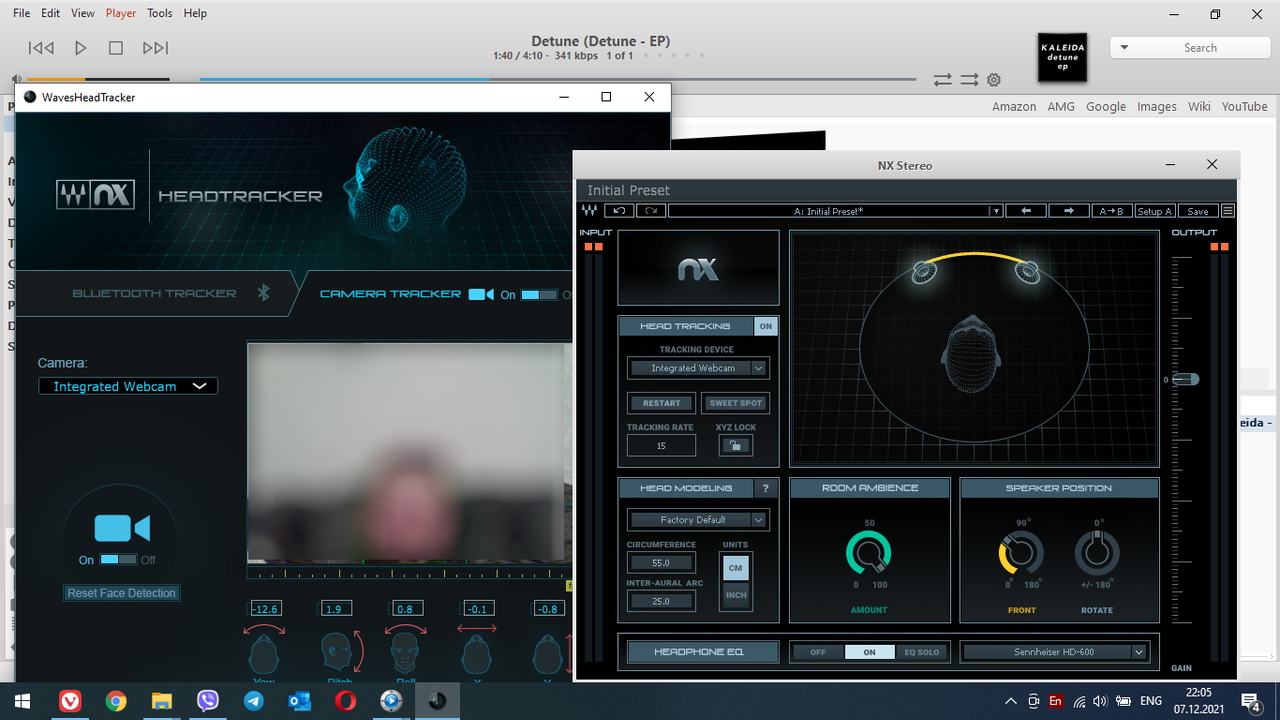Image resolution: width=1280 pixels, height=720 pixels.
Task: Mute using the player's speaker icon
Action: tap(16, 79)
